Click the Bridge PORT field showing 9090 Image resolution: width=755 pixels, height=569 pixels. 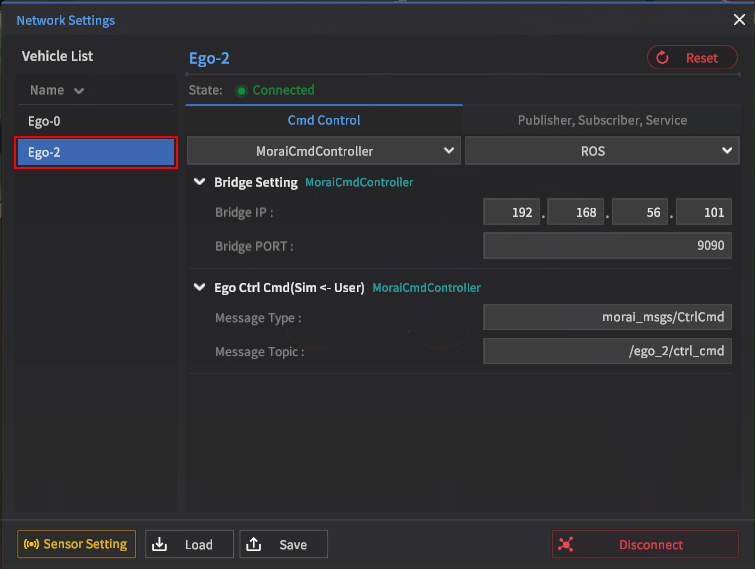click(607, 246)
